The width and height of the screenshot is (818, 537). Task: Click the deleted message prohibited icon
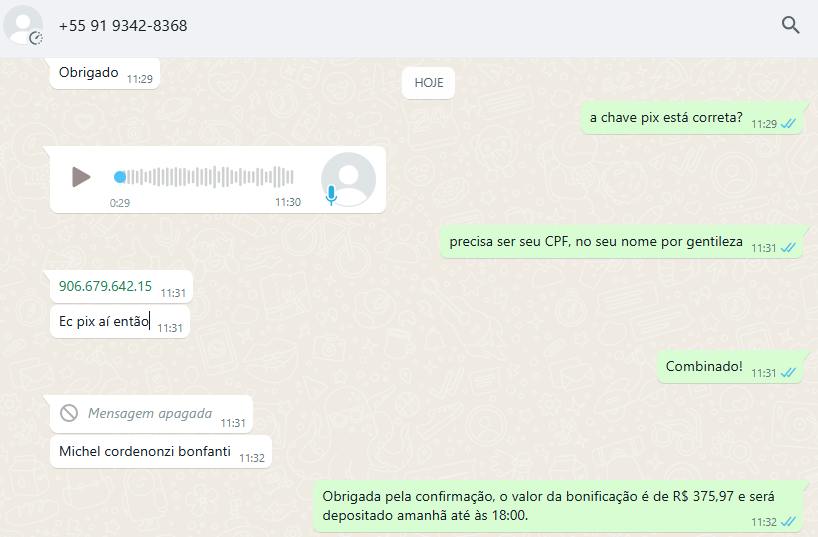[x=69, y=413]
